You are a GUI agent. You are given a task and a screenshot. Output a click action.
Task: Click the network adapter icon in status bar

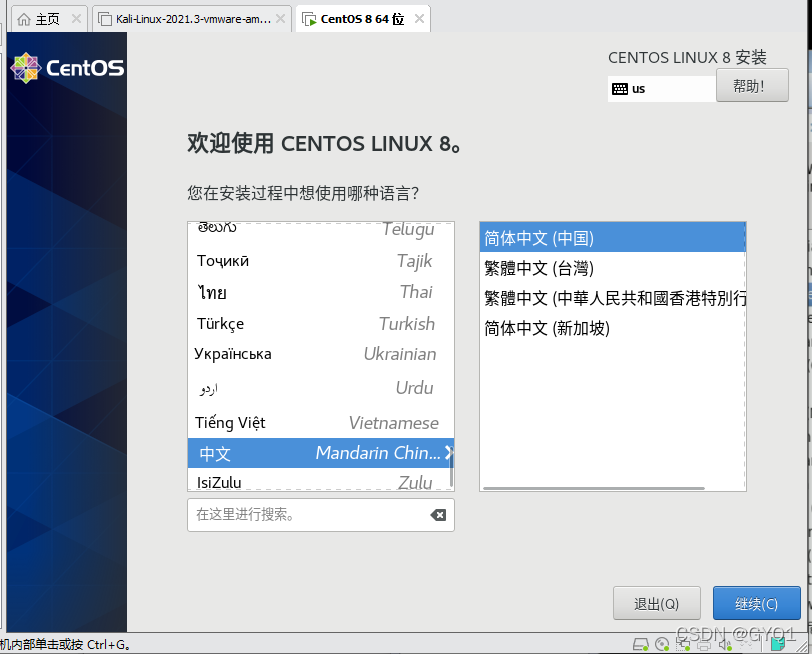[681, 645]
